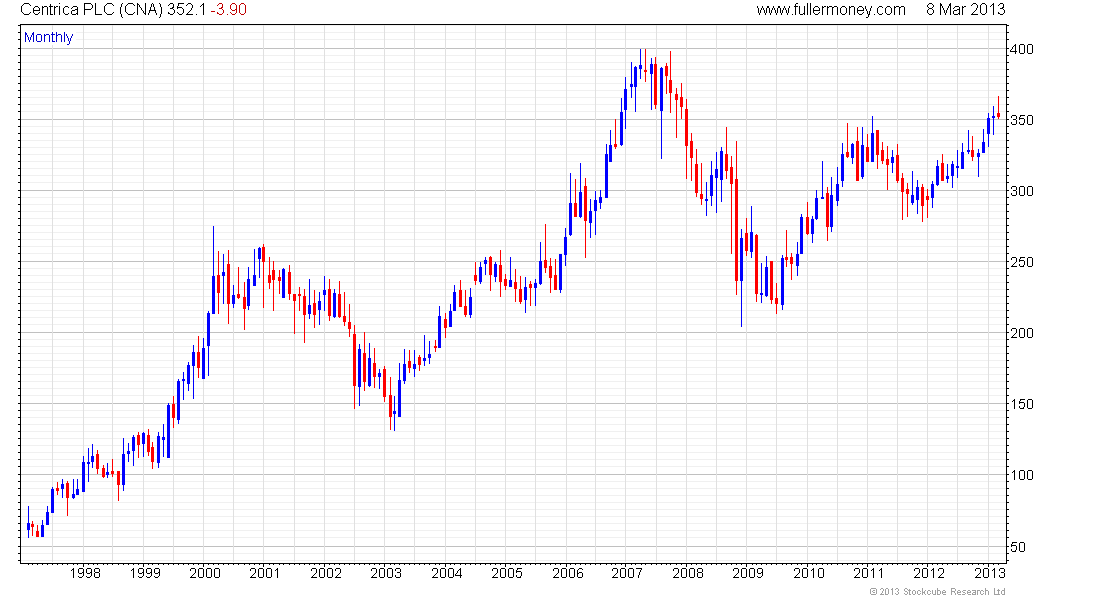Image resolution: width=1100 pixels, height=600 pixels.
Task: Click the 50 price axis label
Action: pyautogui.click(x=1018, y=547)
